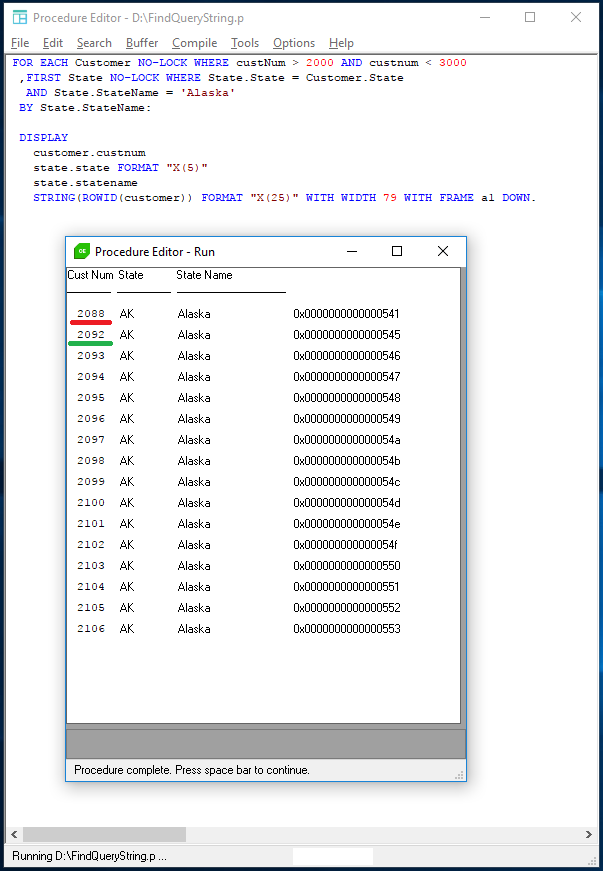Click the horizontal scrollbar left arrow
The height and width of the screenshot is (871, 603).
click(x=14, y=834)
